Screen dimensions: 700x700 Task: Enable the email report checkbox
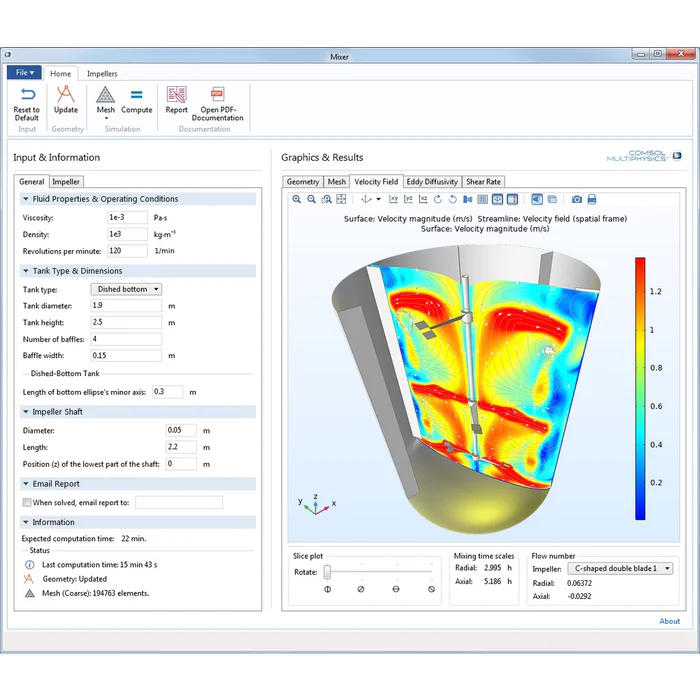coord(27,502)
